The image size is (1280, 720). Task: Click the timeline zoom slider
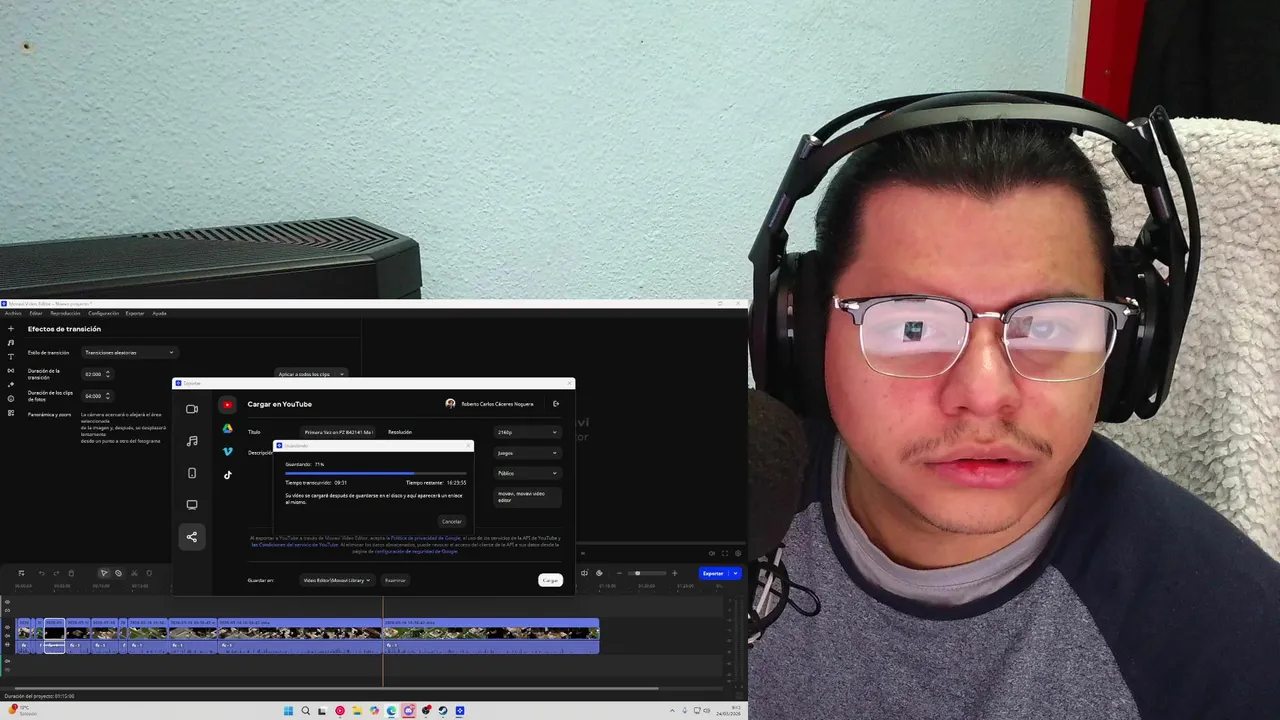coord(646,573)
